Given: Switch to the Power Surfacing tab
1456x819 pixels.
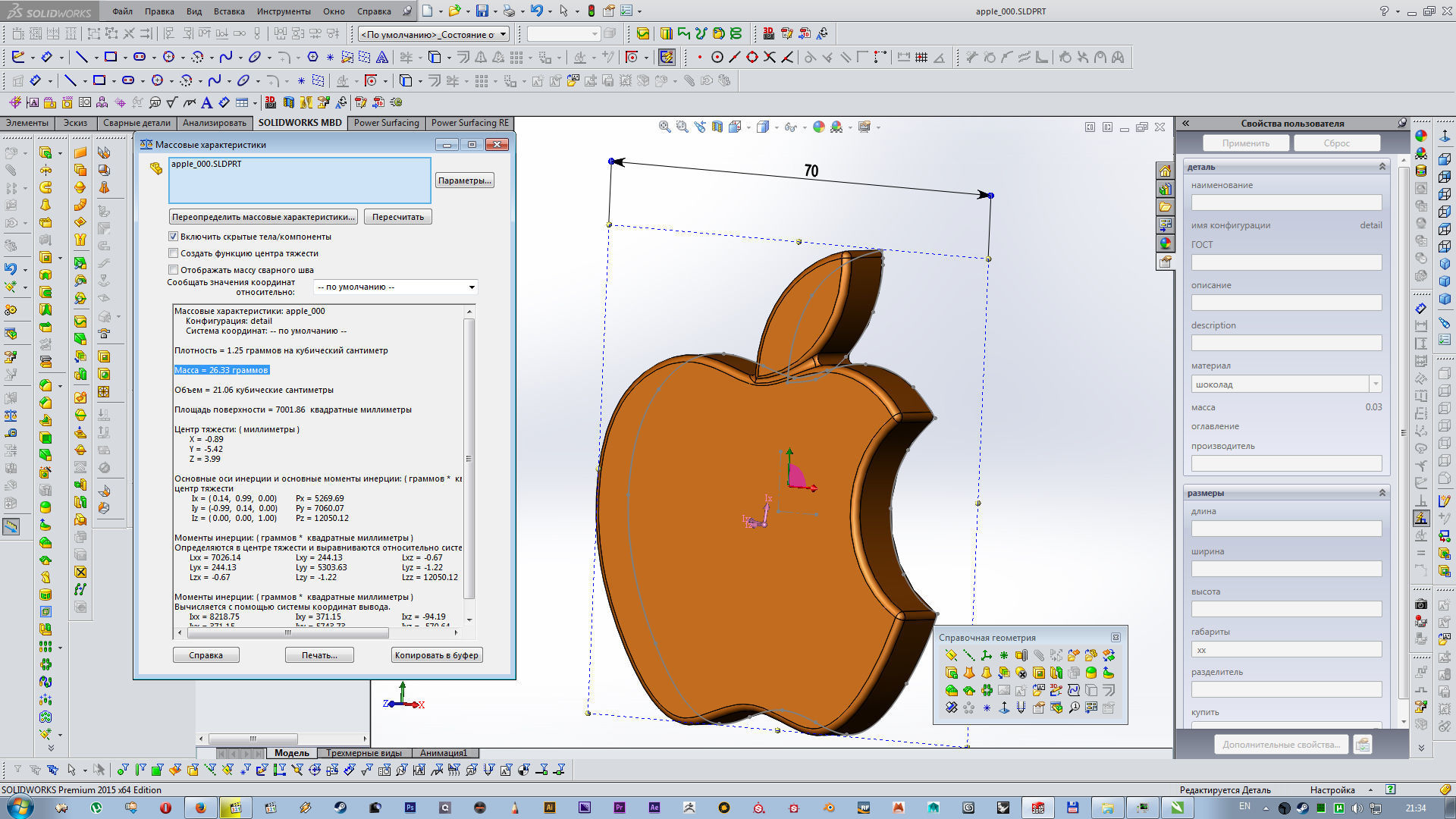Looking at the screenshot, I should 387,122.
